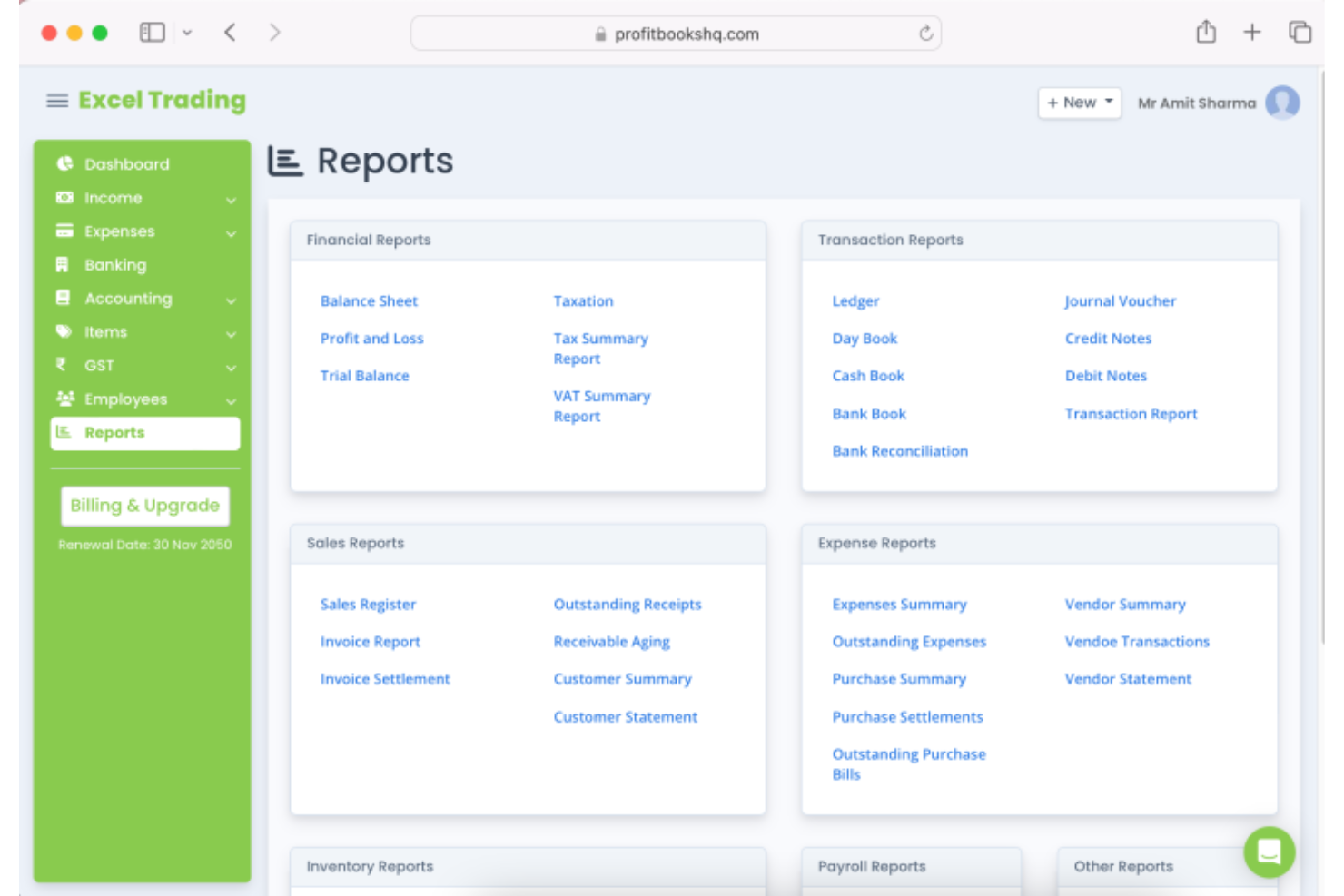Image resolution: width=1344 pixels, height=896 pixels.
Task: Open the Balance Sheet report
Action: tap(369, 300)
